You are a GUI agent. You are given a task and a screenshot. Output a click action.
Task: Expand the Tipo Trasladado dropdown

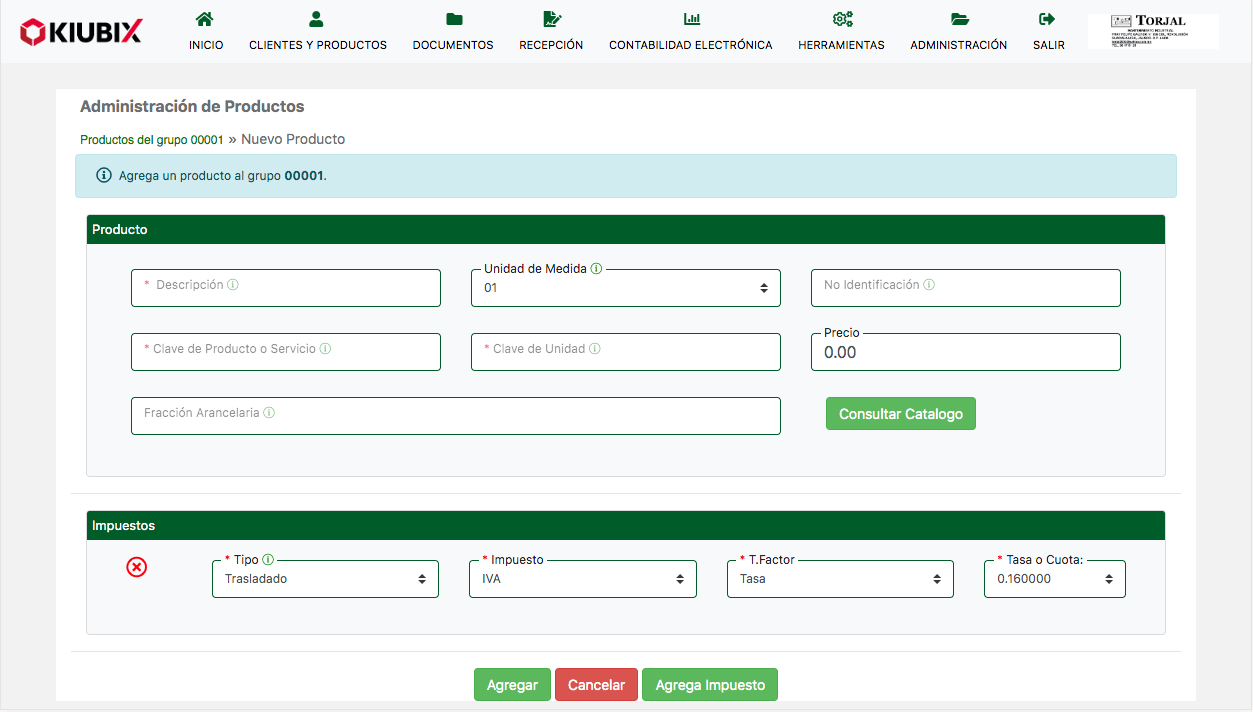pyautogui.click(x=325, y=579)
